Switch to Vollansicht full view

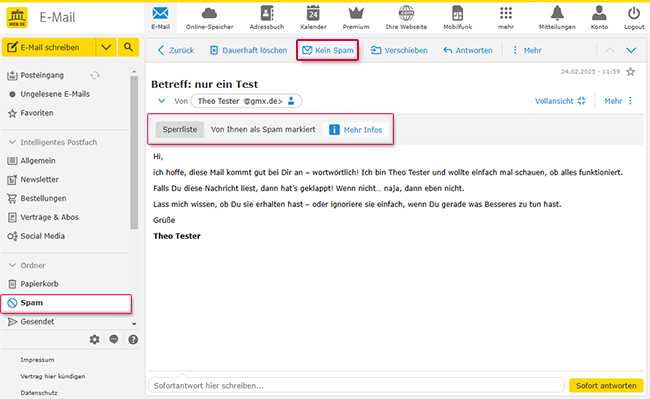560,101
